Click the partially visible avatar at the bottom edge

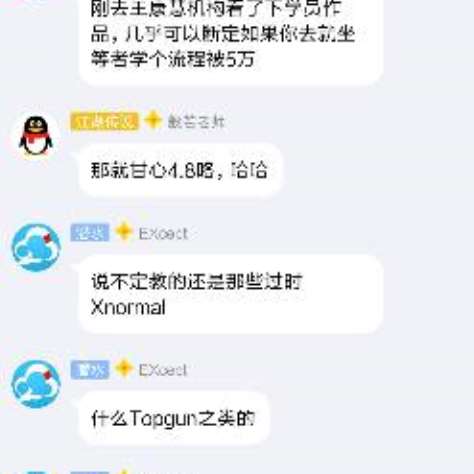click(36, 473)
